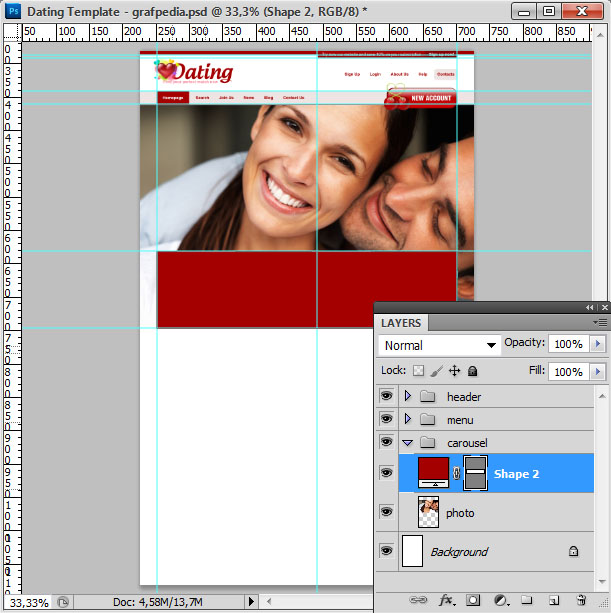
Task: Open the Normal blend mode dropdown
Action: [x=439, y=345]
